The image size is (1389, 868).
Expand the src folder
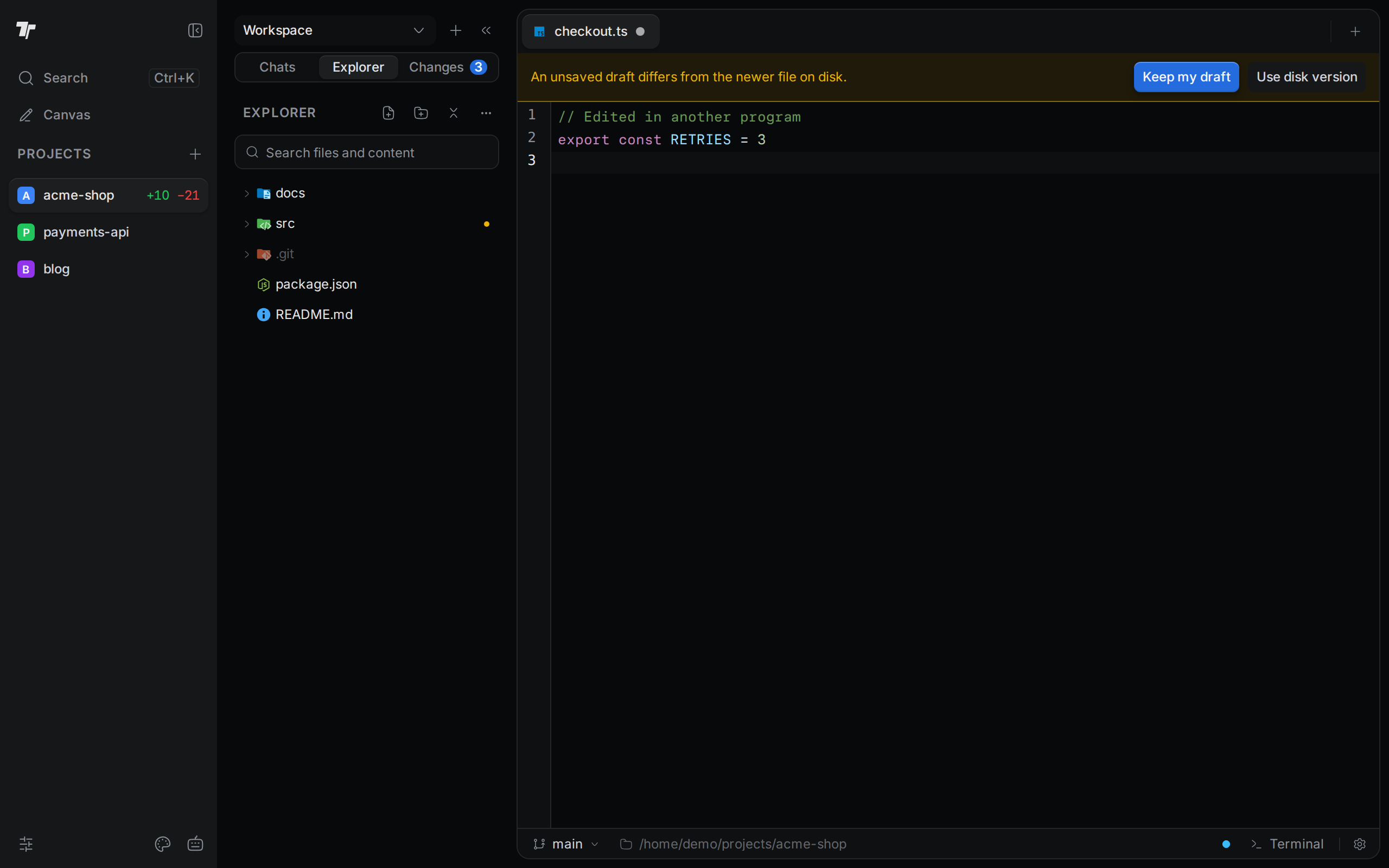[367, 224]
